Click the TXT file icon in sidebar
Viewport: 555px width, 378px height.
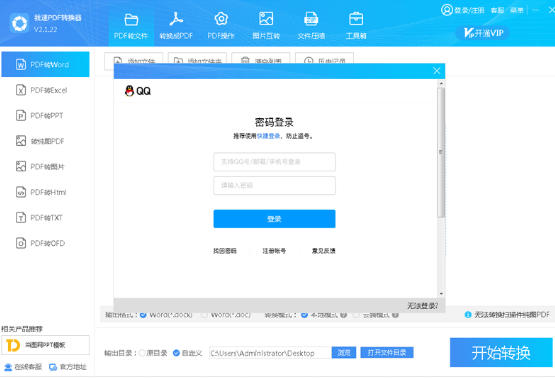[x=21, y=218]
